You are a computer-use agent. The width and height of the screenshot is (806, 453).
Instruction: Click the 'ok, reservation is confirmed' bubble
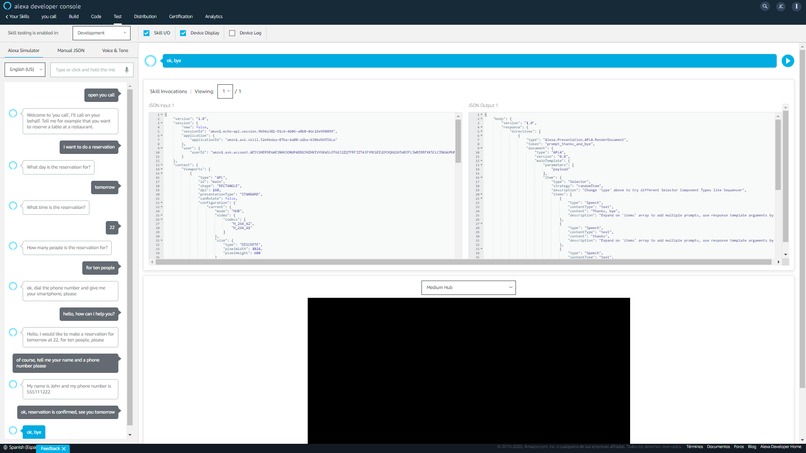(x=68, y=412)
